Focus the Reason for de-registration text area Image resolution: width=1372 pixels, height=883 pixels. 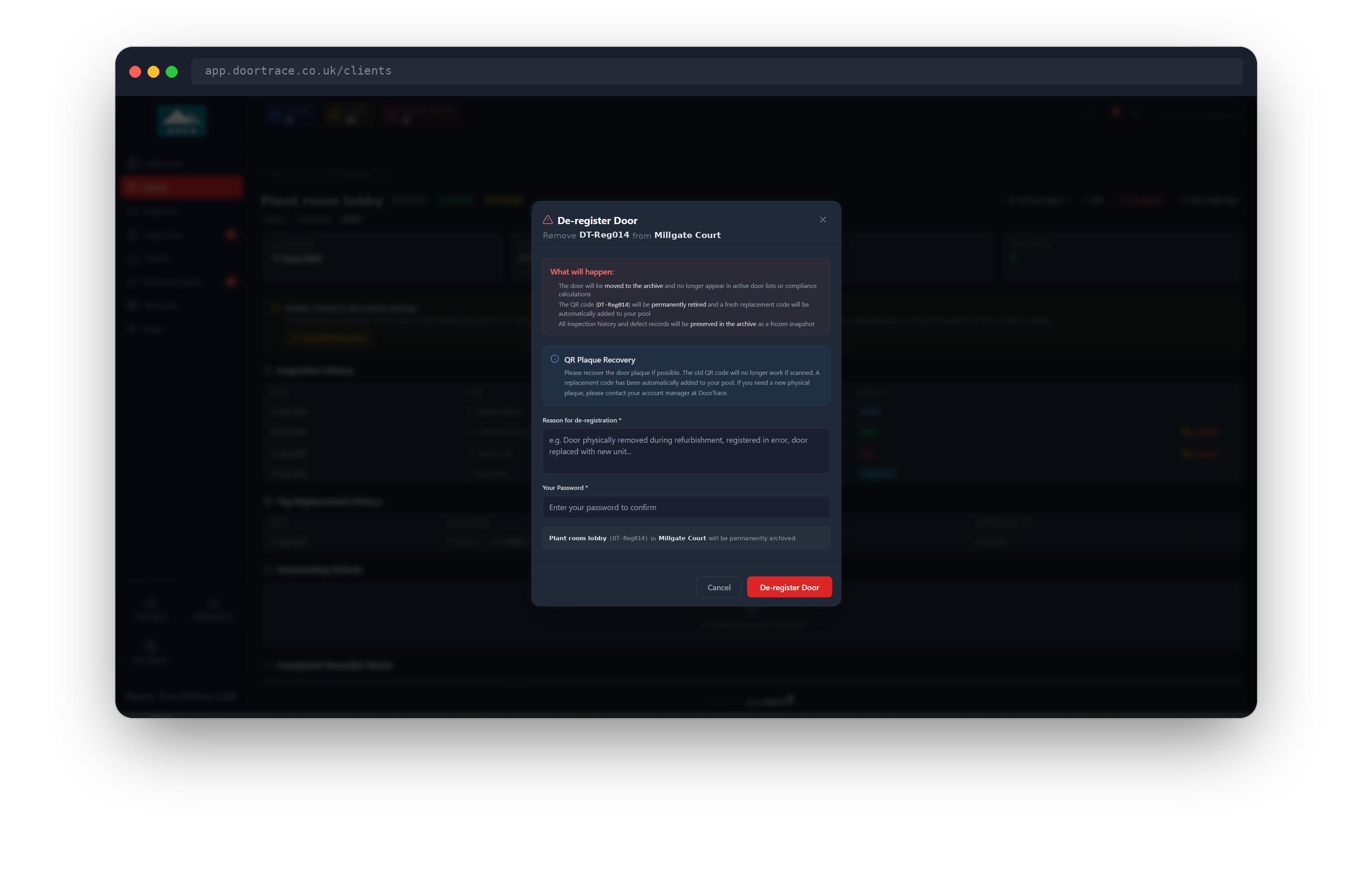[686, 451]
